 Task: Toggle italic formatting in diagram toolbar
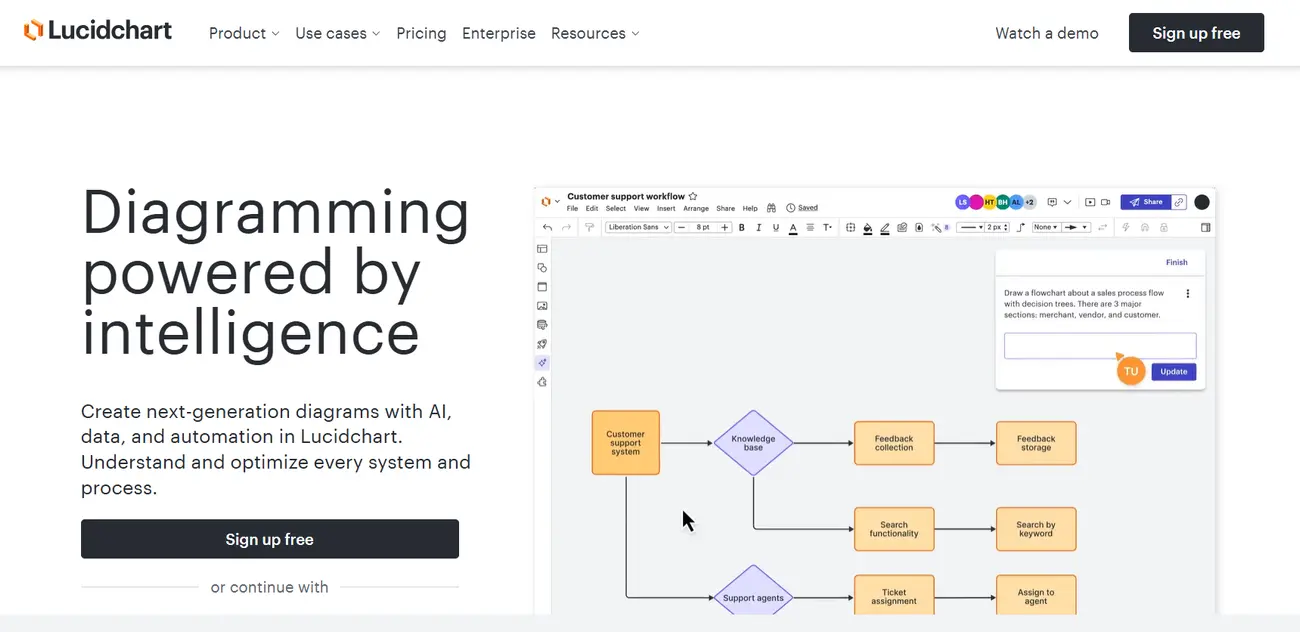pyautogui.click(x=759, y=228)
